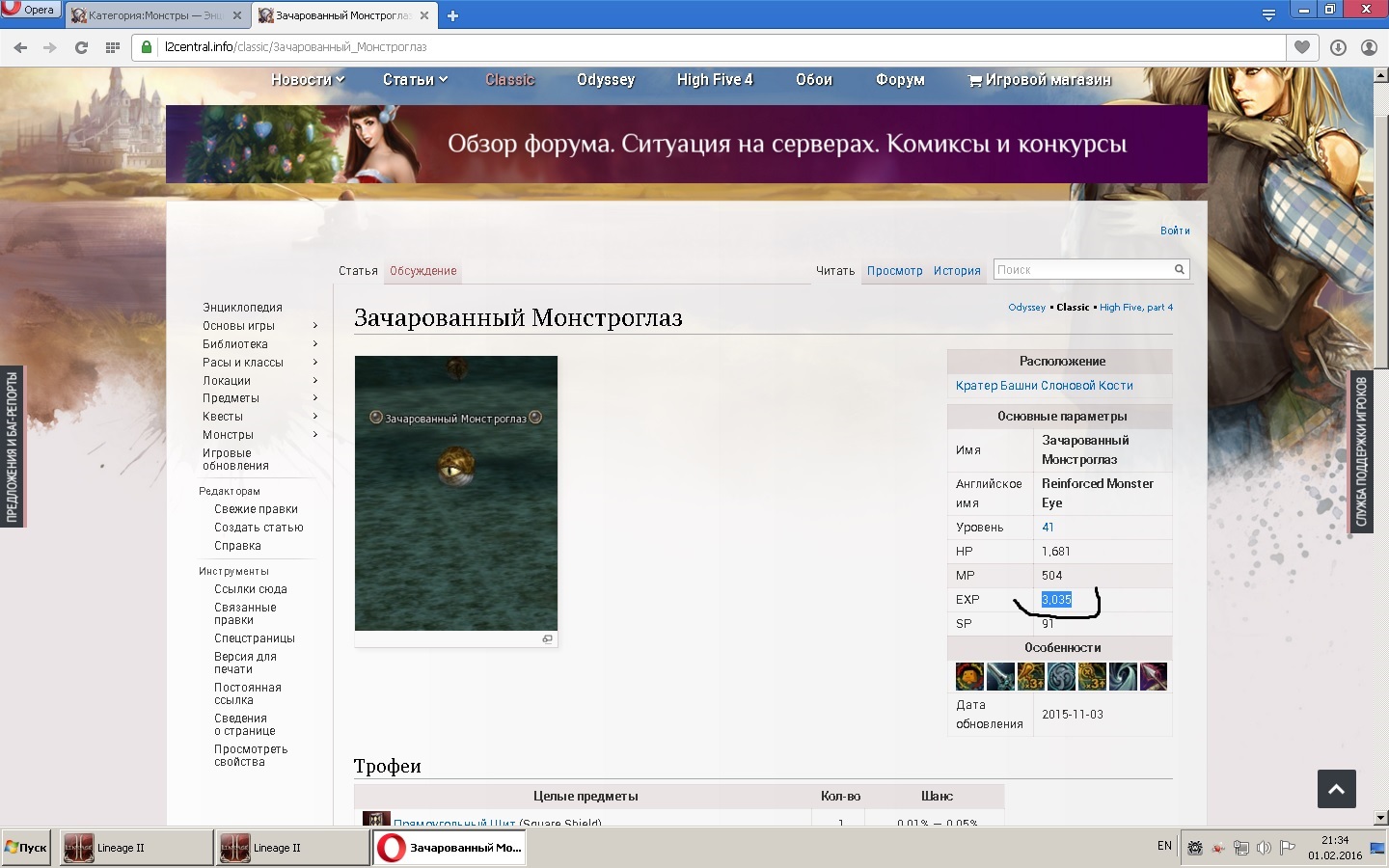
Task: Open the Новости dropdown menu
Action: pyautogui.click(x=308, y=80)
